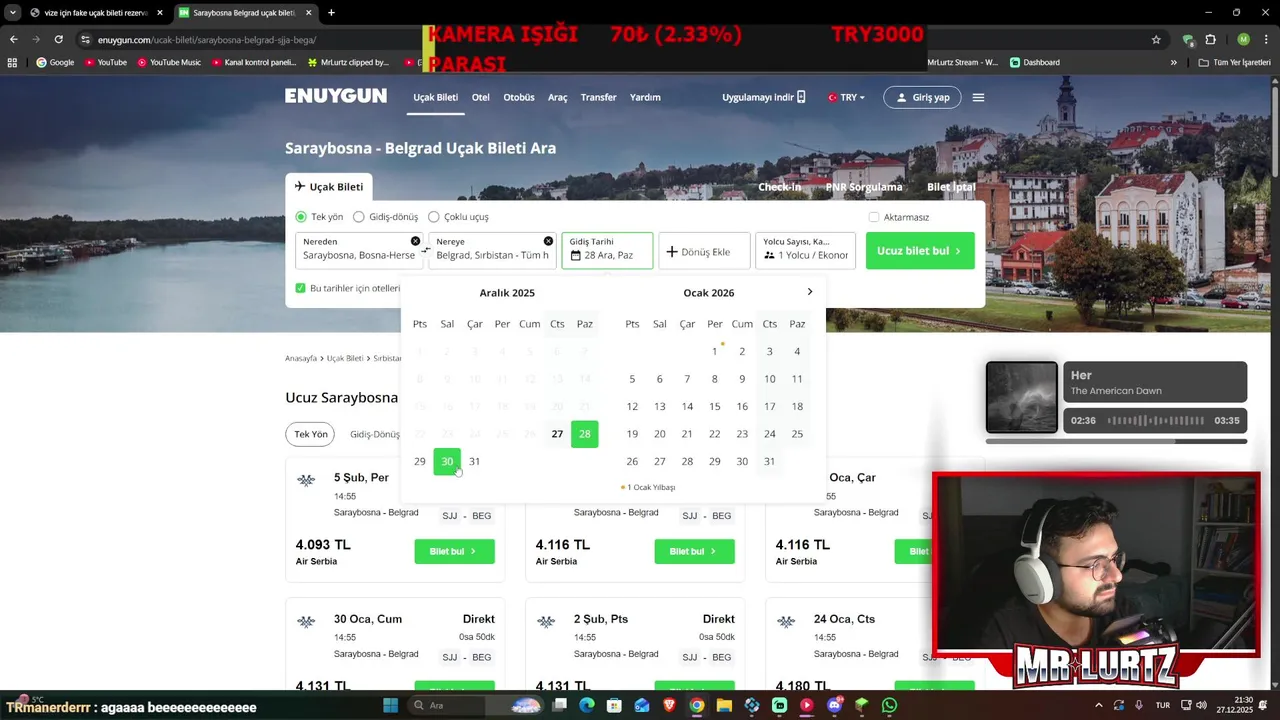
Task: Open the YouTube Music bookmark
Action: pos(169,62)
